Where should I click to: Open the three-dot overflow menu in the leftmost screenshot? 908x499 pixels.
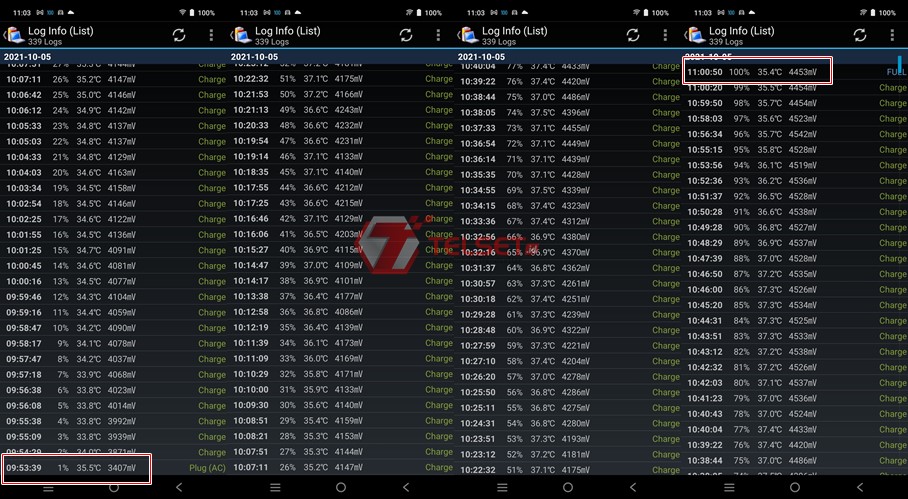click(212, 35)
